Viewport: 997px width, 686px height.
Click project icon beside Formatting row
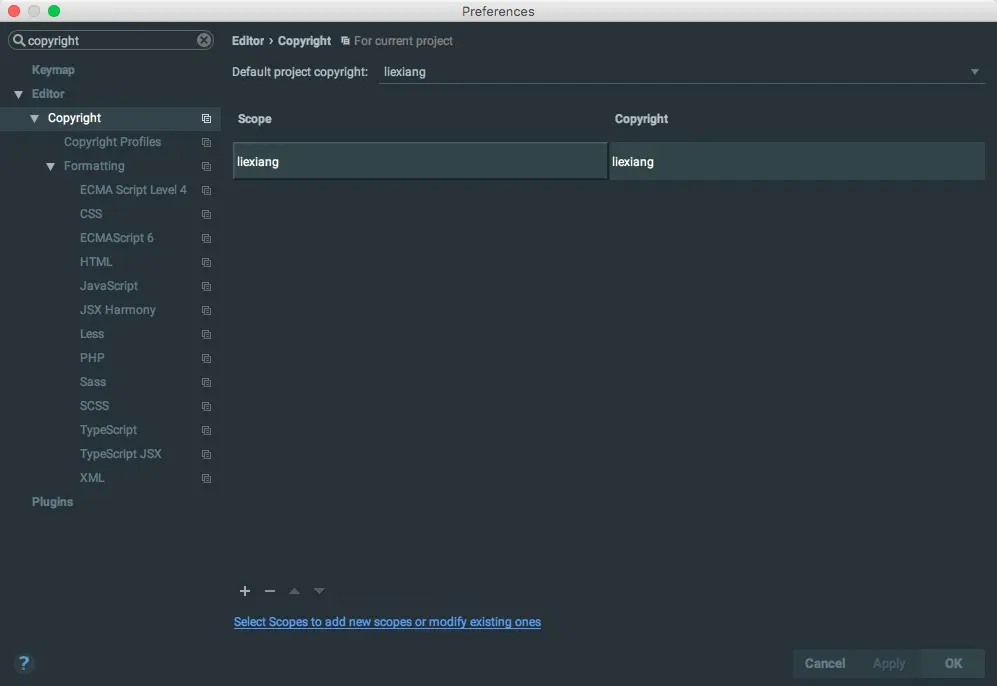[x=206, y=167]
